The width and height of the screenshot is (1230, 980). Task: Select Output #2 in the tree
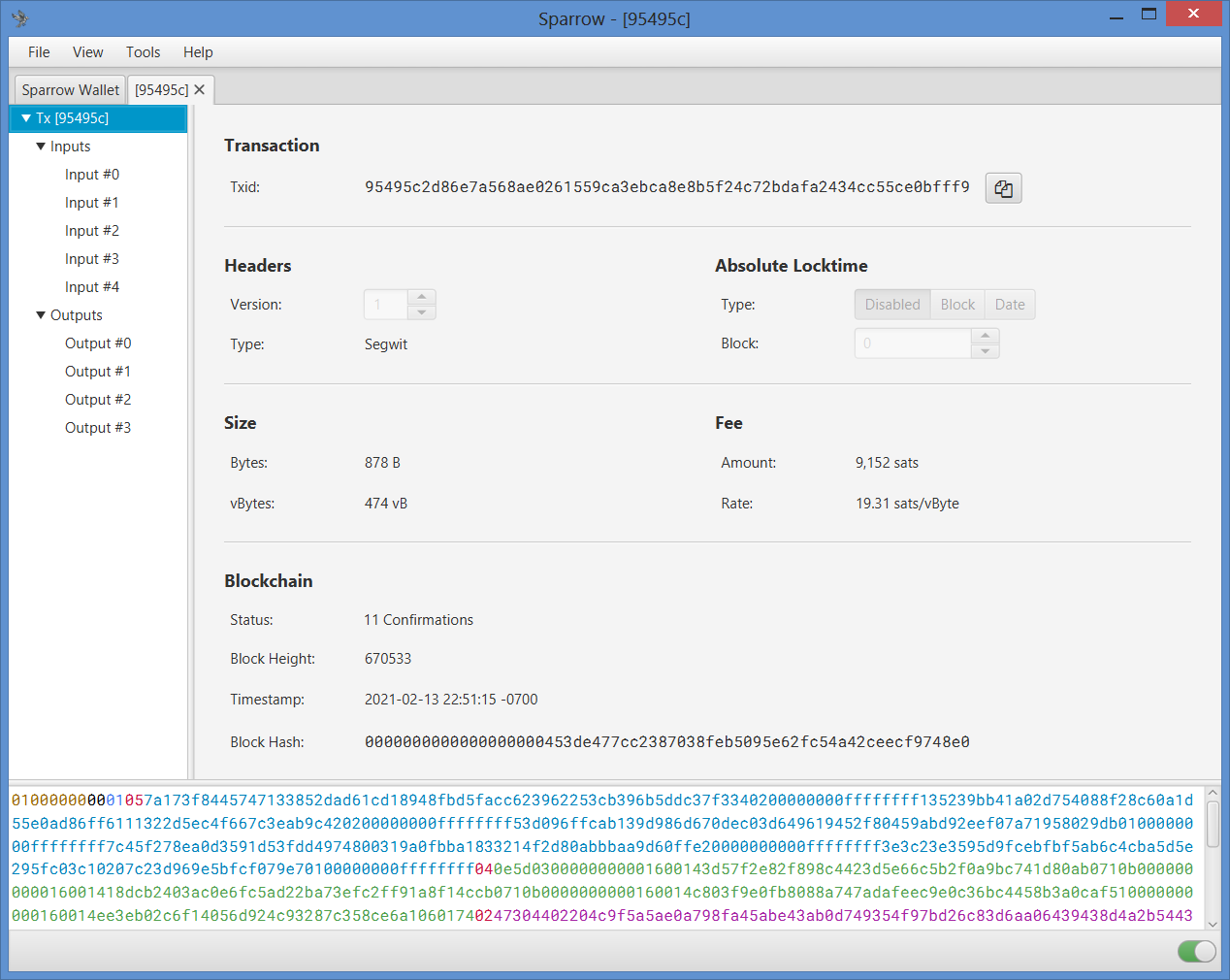coord(98,400)
